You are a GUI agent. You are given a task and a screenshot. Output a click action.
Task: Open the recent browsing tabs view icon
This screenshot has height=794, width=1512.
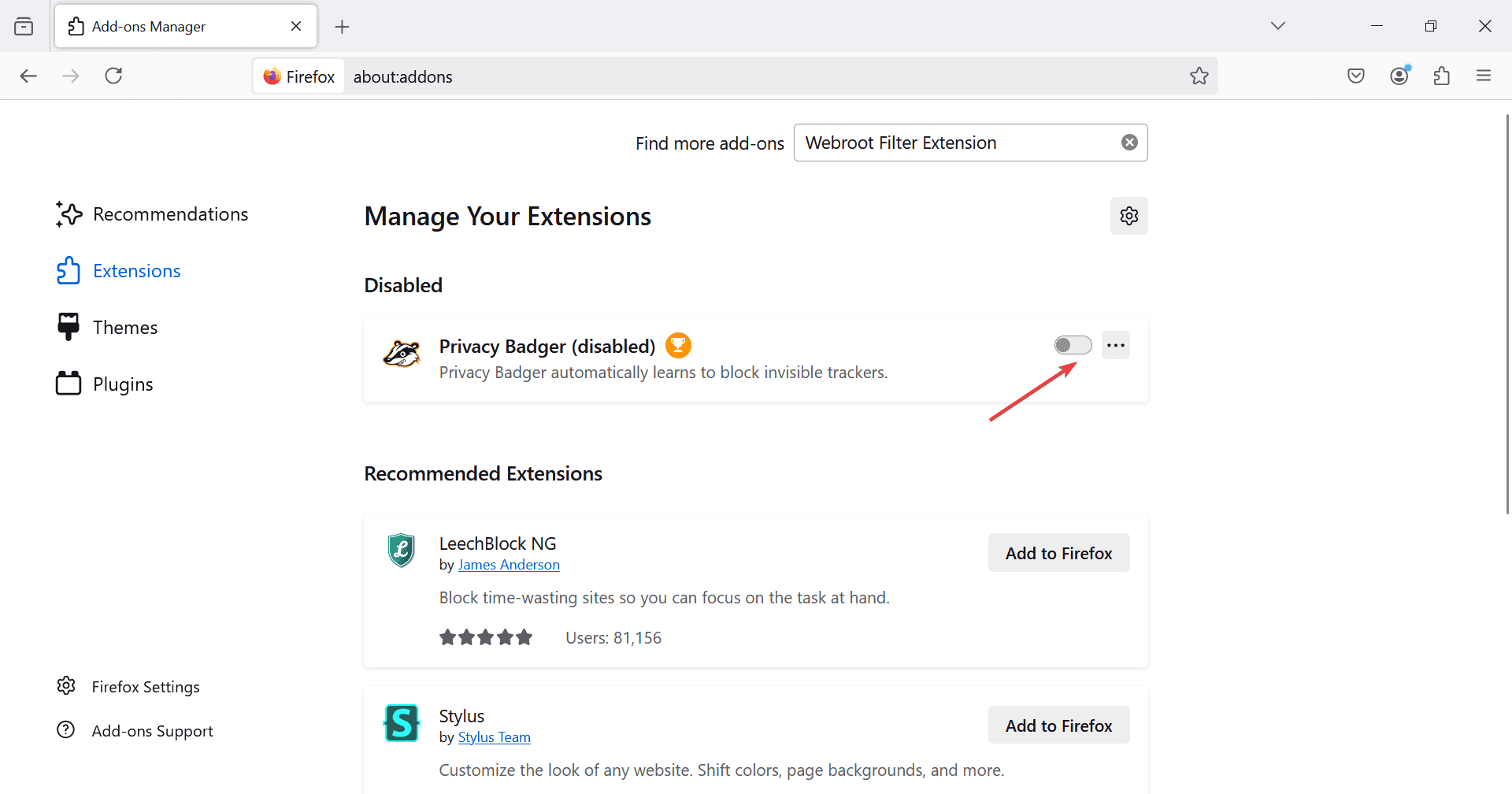pos(24,26)
